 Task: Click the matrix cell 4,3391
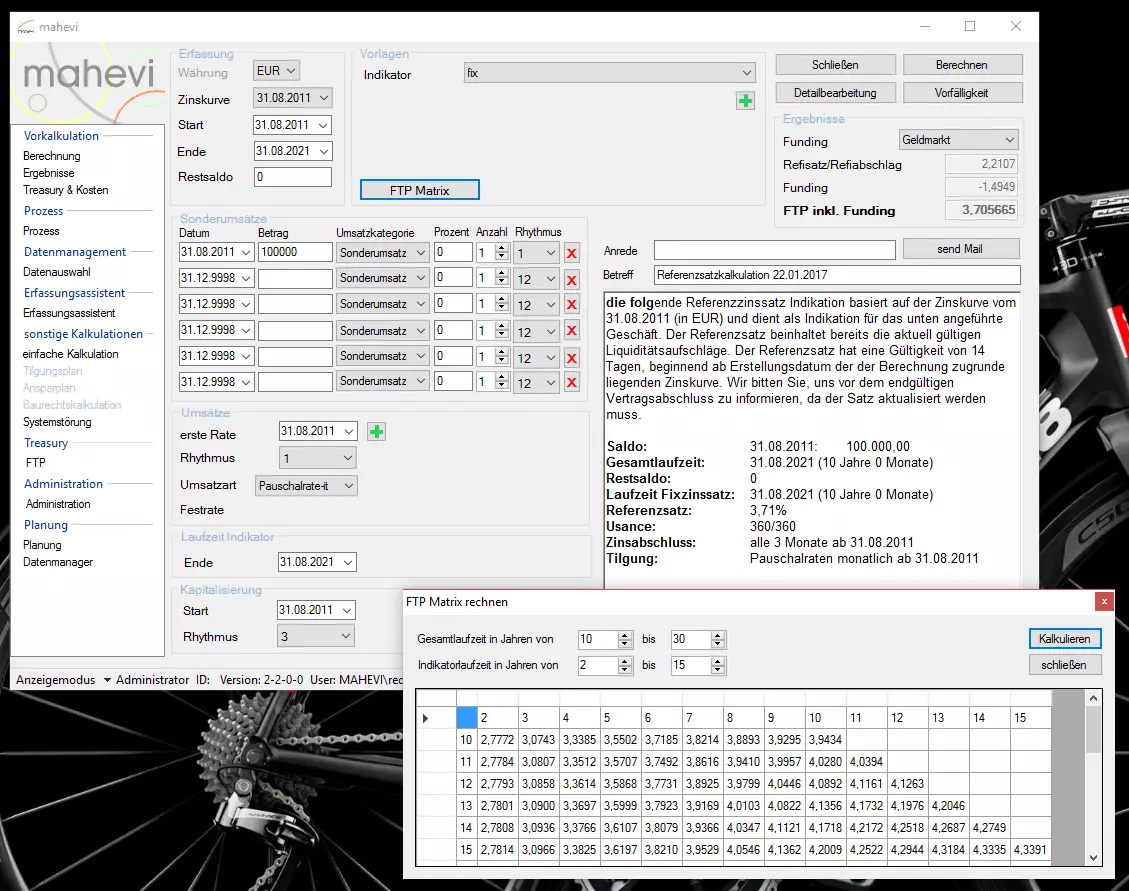point(1030,850)
